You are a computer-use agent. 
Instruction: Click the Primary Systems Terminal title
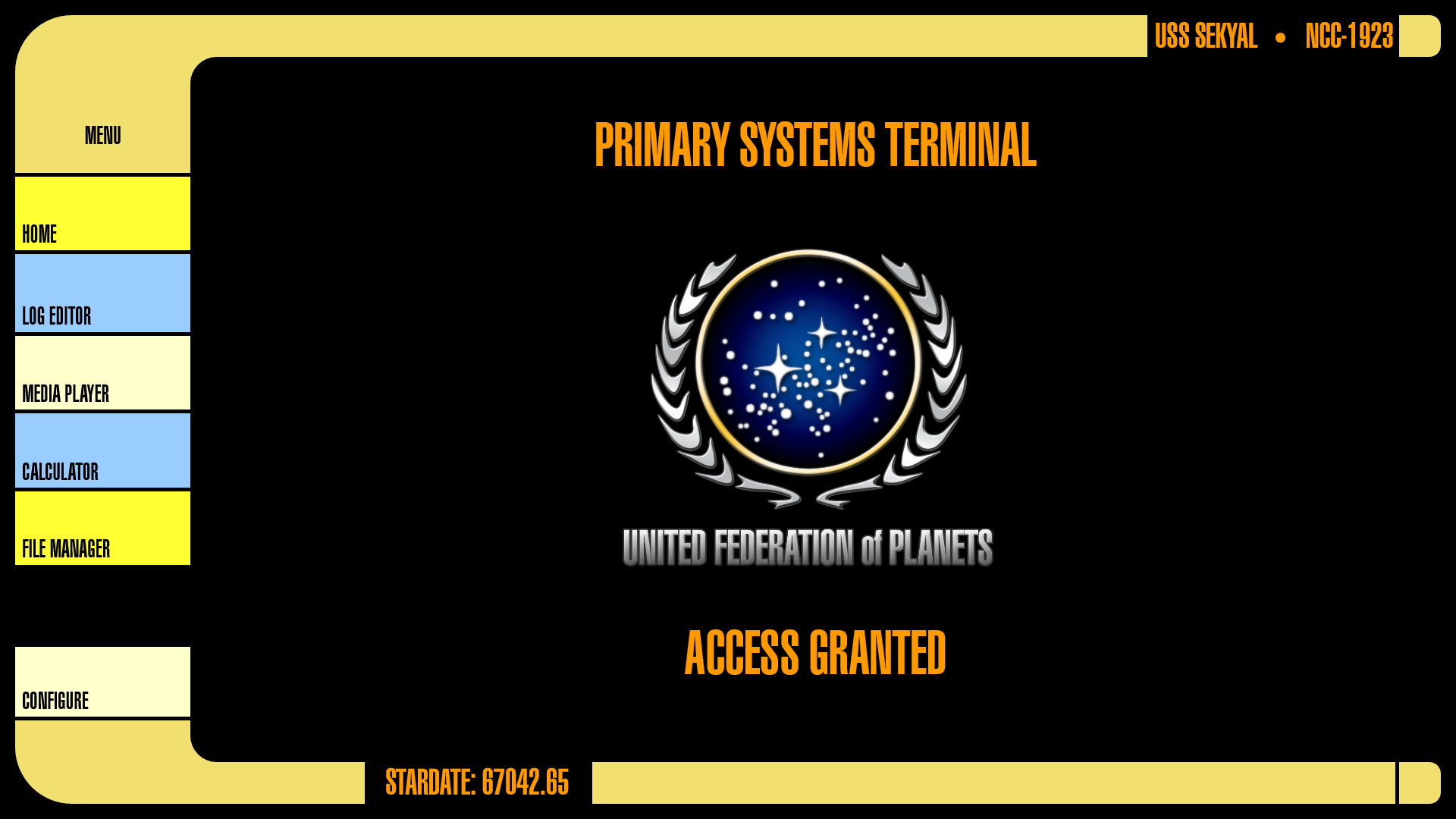[816, 143]
